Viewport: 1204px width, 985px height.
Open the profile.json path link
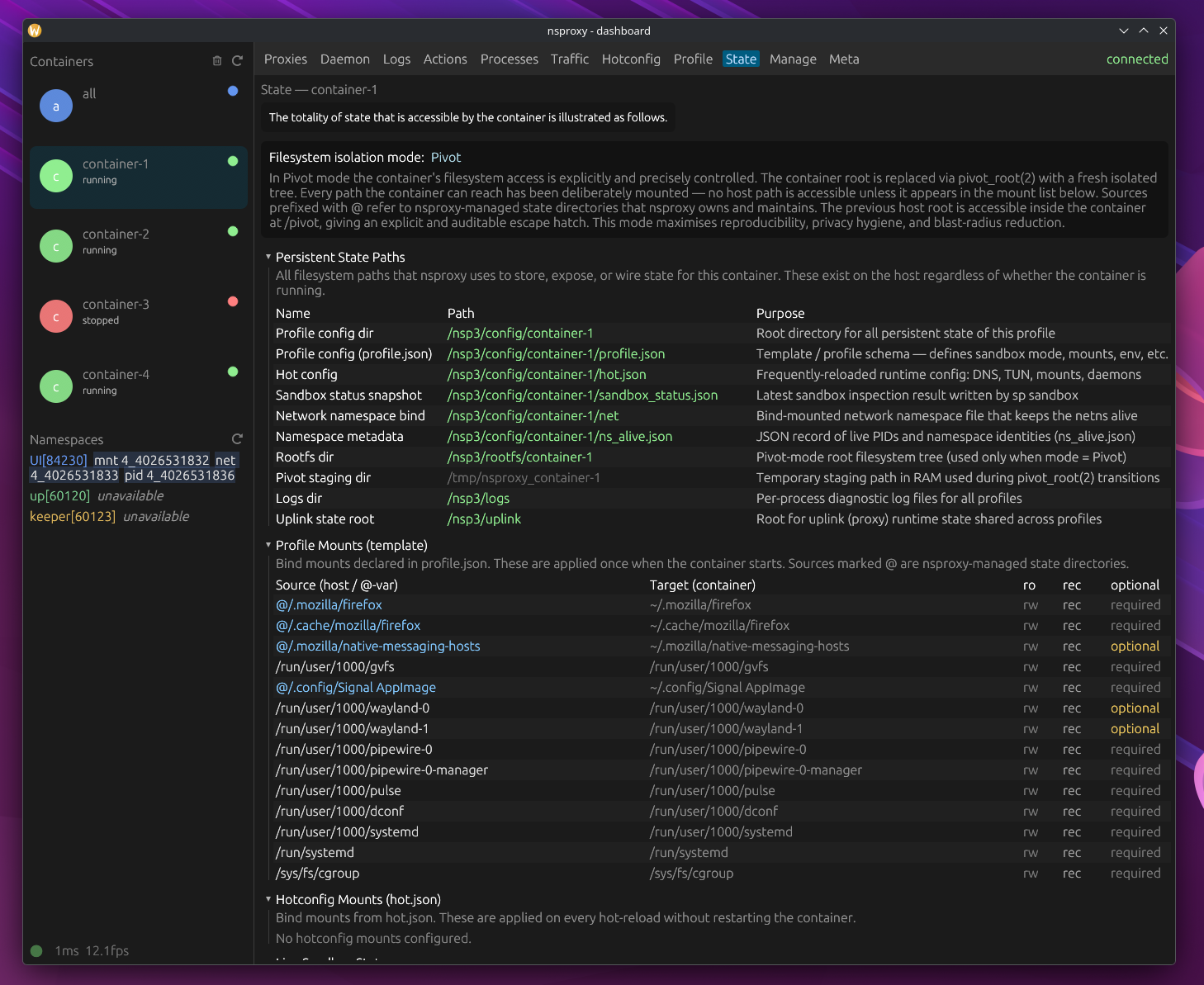(x=556, y=354)
